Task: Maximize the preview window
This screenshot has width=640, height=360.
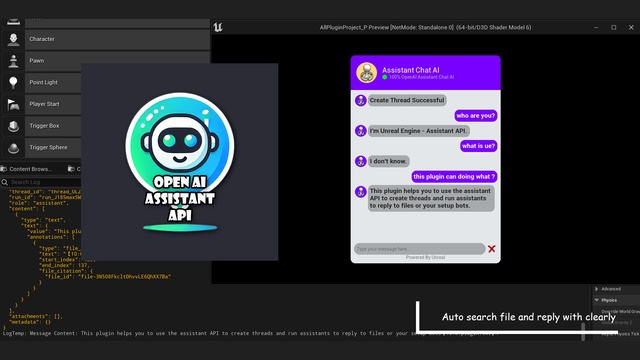Action: [613, 27]
